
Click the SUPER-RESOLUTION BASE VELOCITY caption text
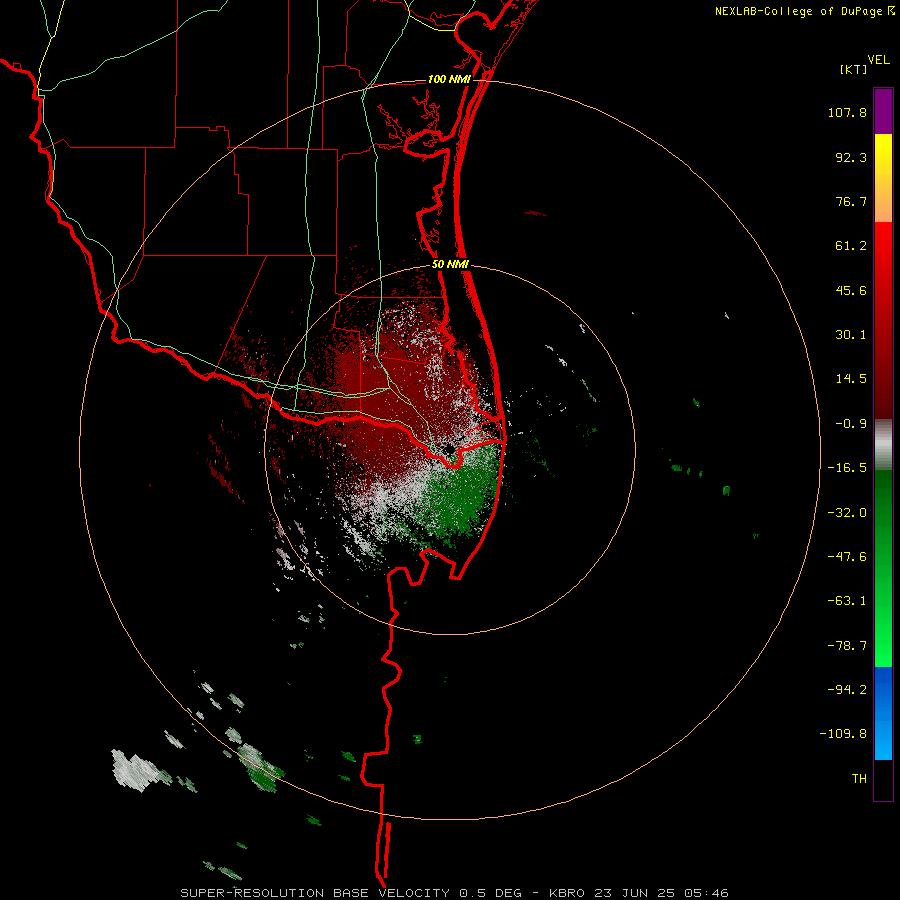315,893
